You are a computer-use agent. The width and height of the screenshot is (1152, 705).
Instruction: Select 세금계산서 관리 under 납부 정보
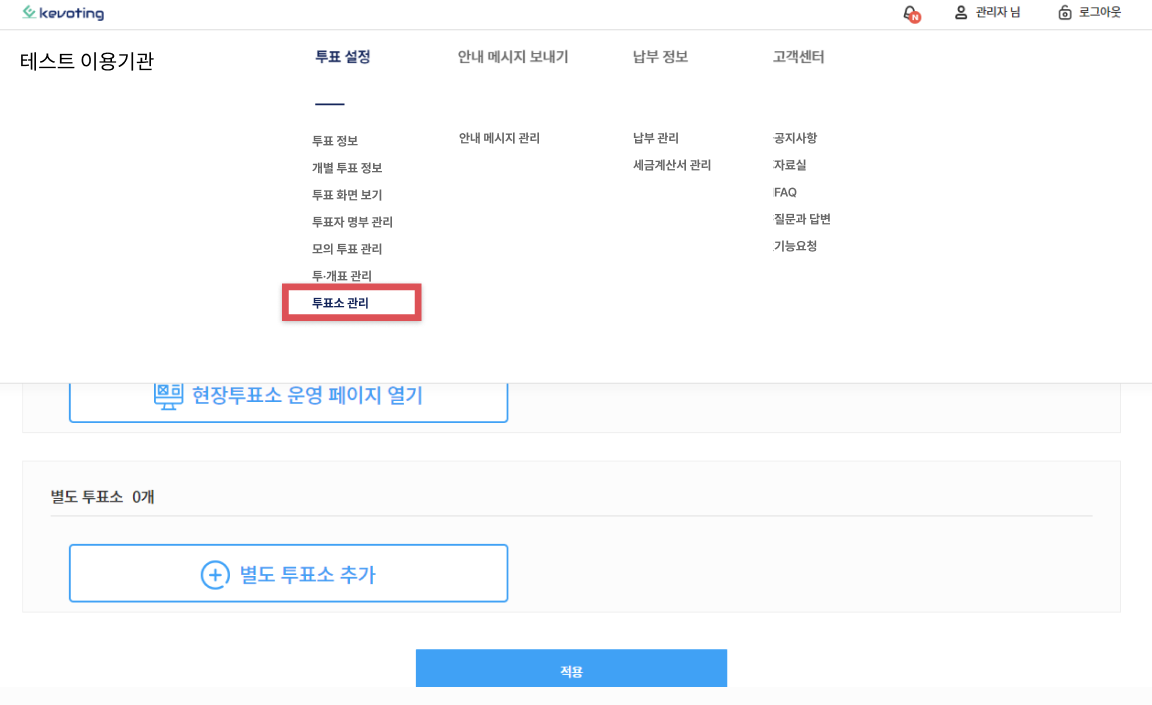pyautogui.click(x=671, y=165)
